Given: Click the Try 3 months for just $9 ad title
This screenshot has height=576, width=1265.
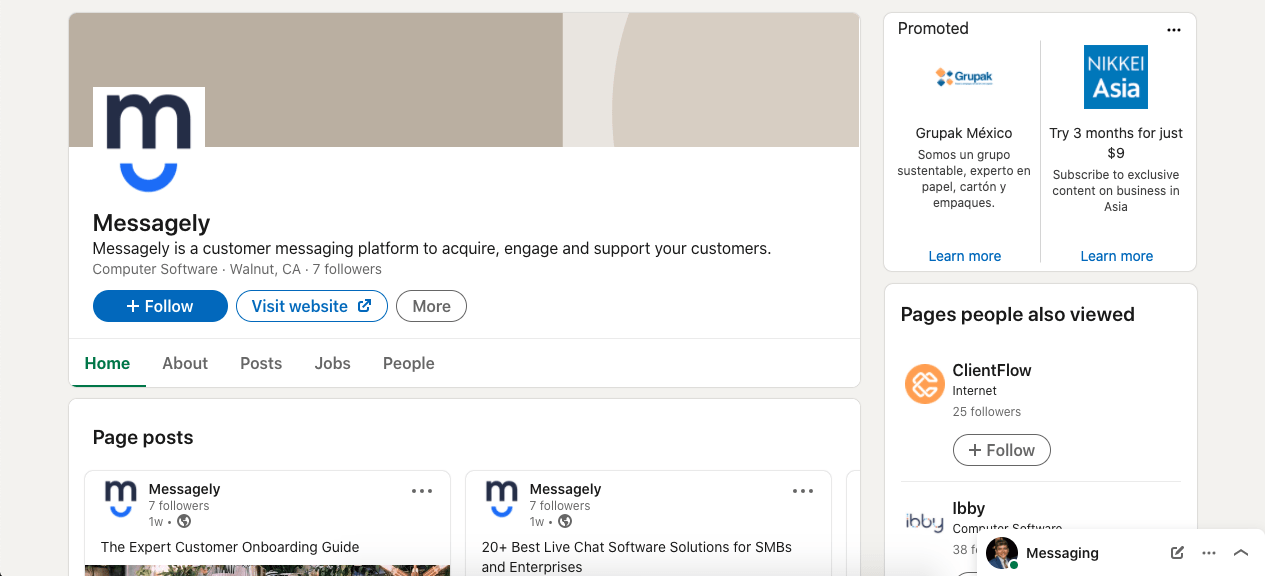Looking at the screenshot, I should click(x=1116, y=143).
